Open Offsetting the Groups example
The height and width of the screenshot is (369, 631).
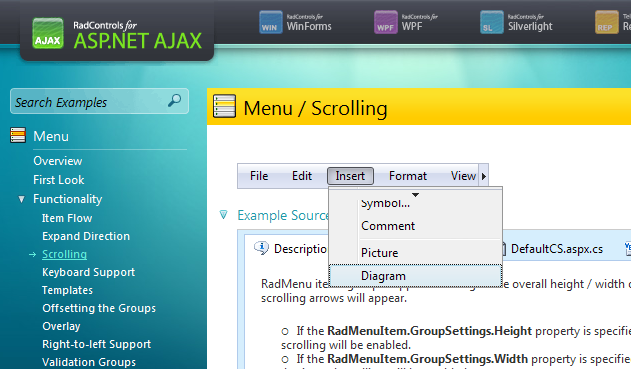point(99,308)
